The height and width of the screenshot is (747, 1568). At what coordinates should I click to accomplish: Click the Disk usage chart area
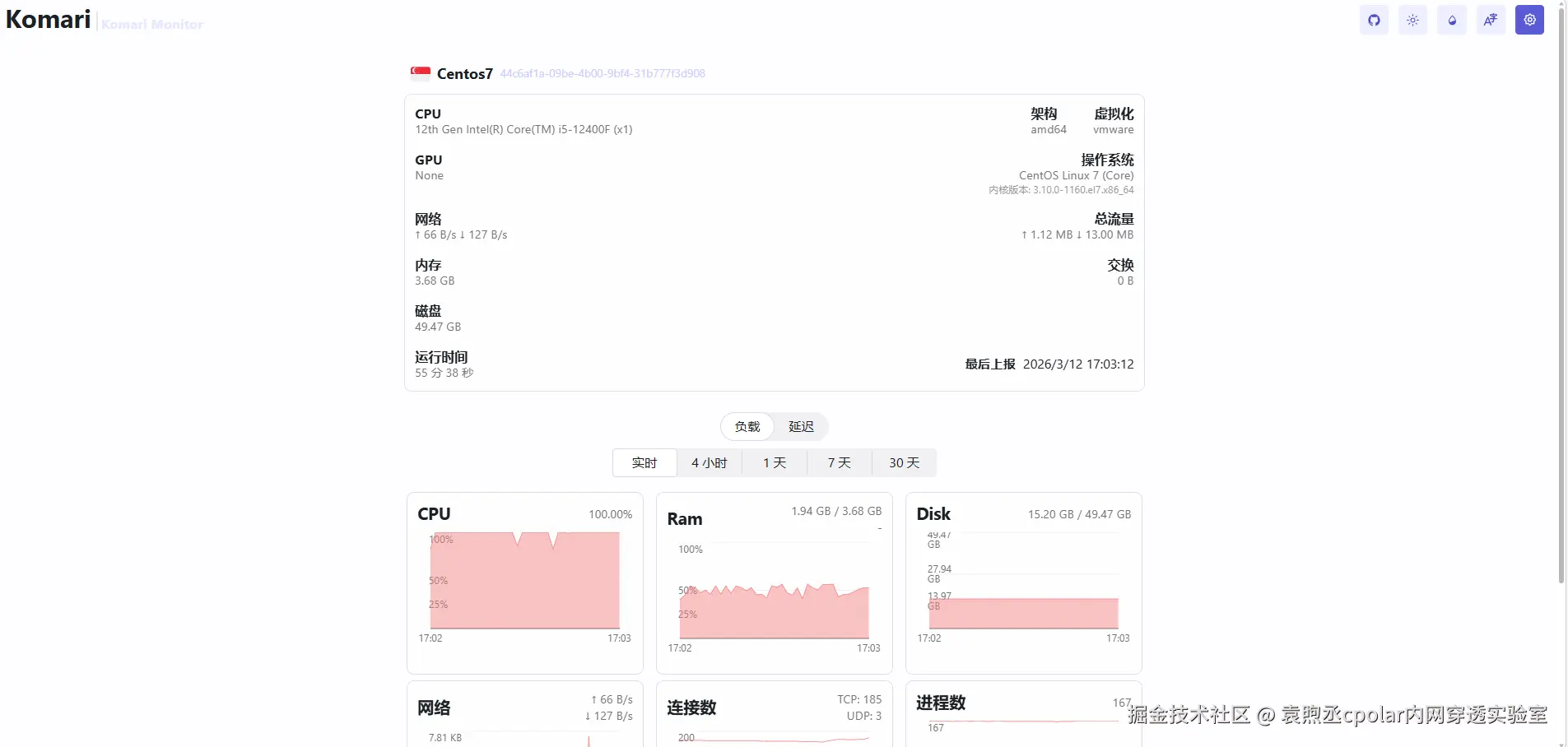click(x=1023, y=581)
